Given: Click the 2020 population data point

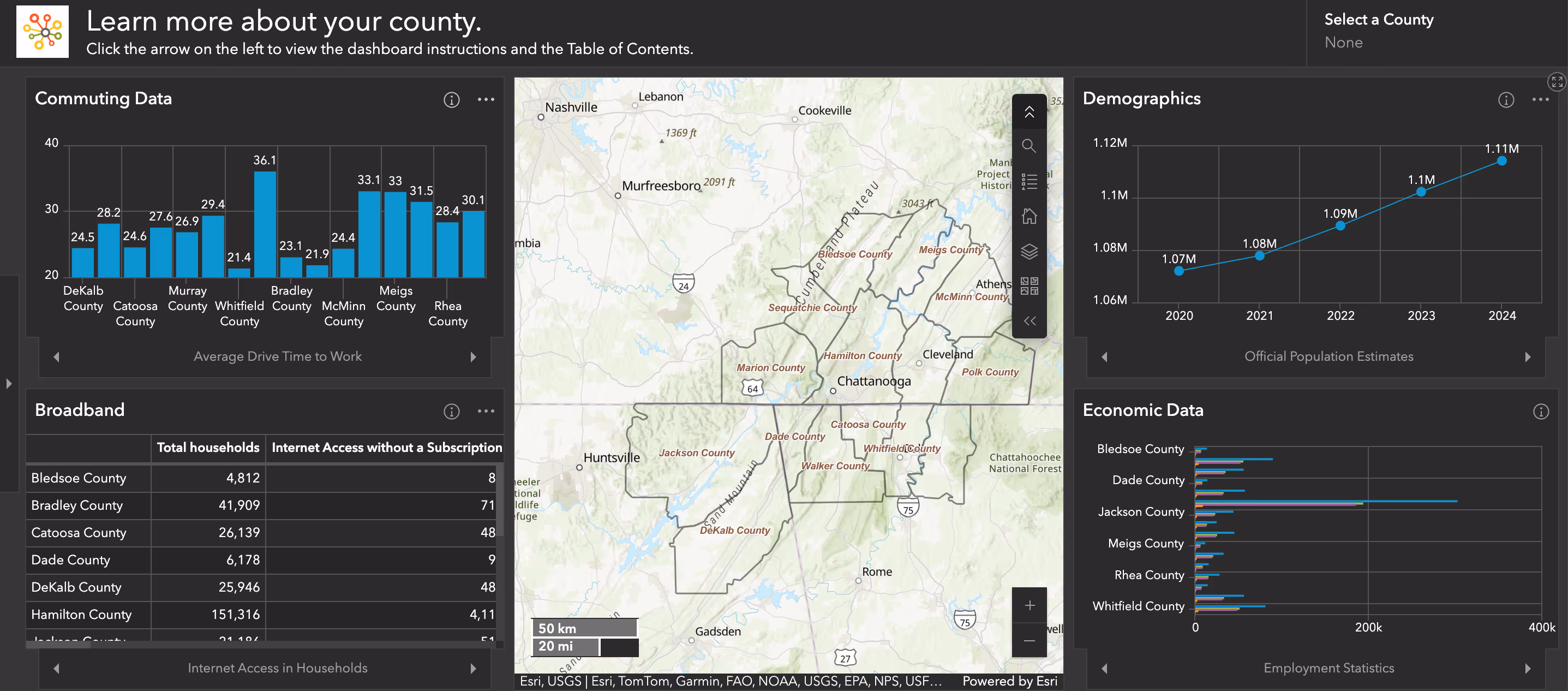Looking at the screenshot, I should click(x=1179, y=271).
